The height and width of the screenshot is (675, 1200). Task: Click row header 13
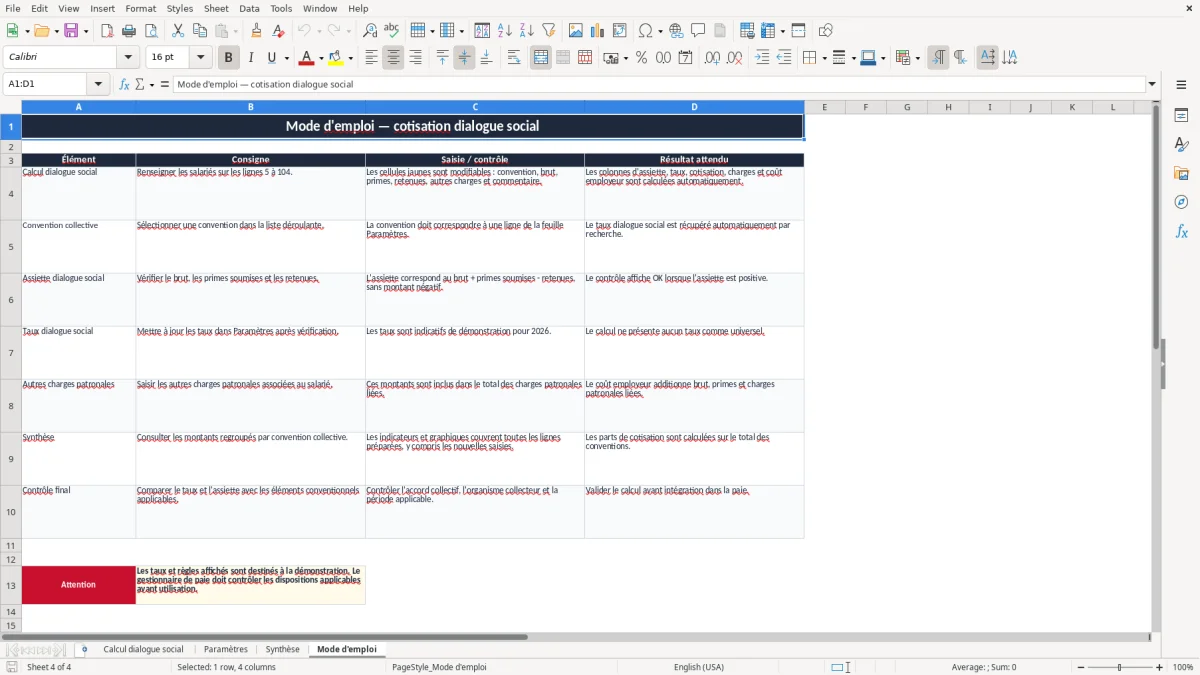pyautogui.click(x=11, y=585)
